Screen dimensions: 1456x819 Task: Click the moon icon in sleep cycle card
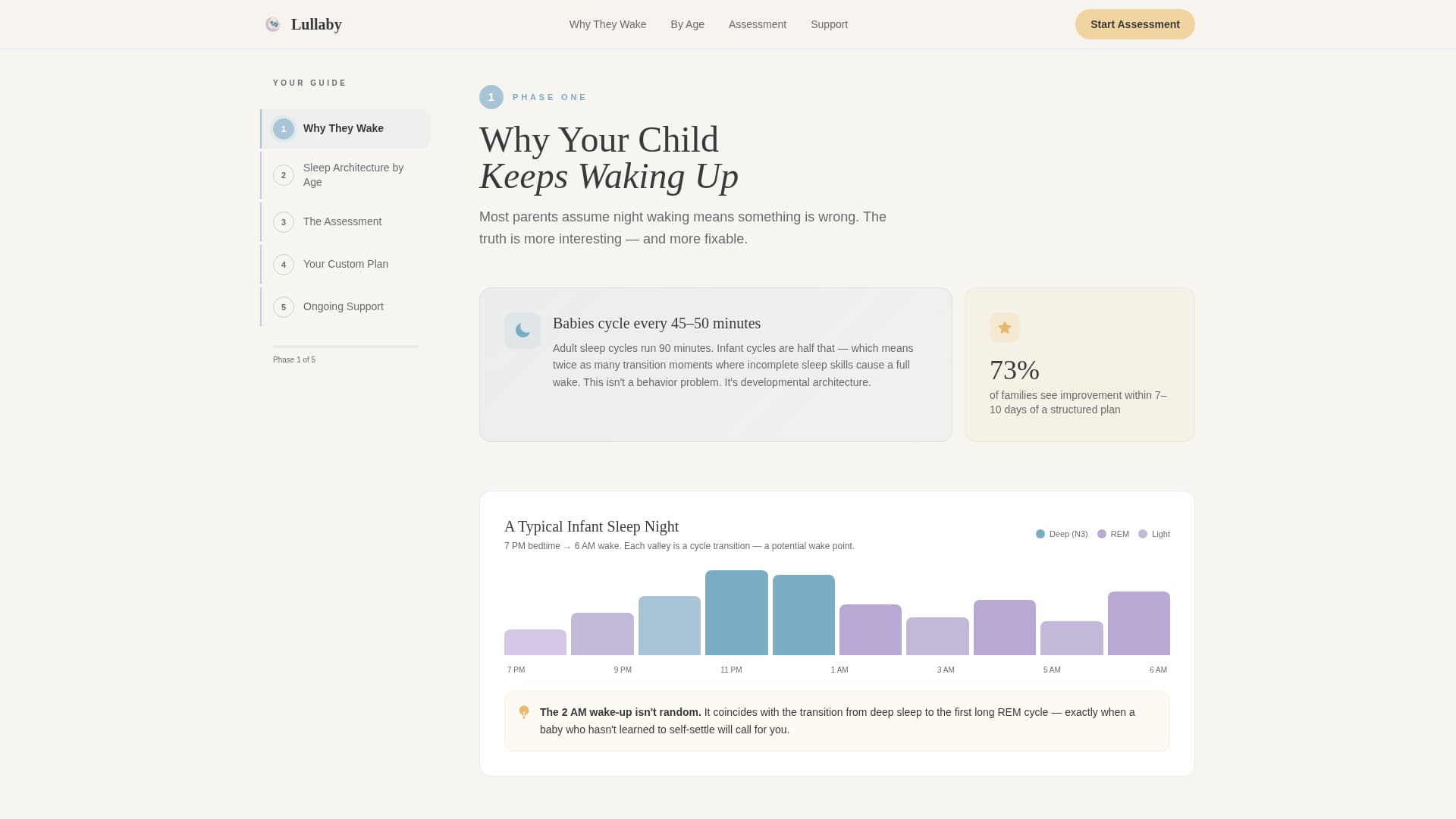[x=522, y=331]
